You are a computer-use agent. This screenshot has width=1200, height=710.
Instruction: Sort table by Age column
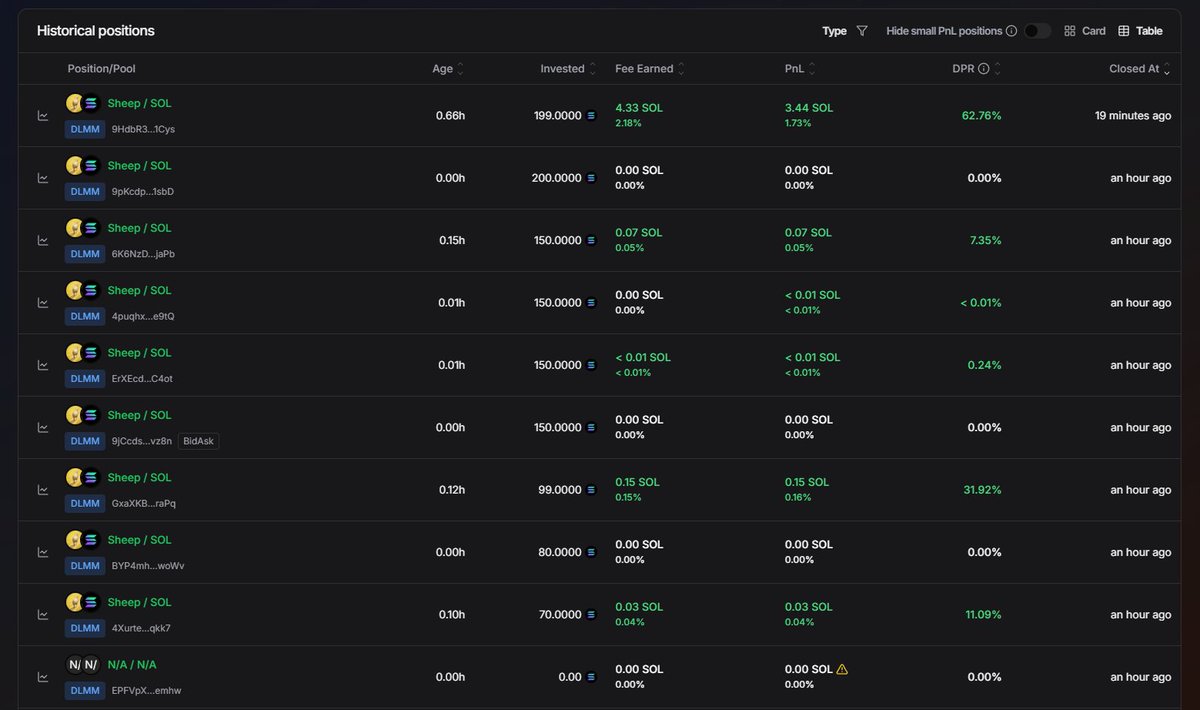point(448,69)
